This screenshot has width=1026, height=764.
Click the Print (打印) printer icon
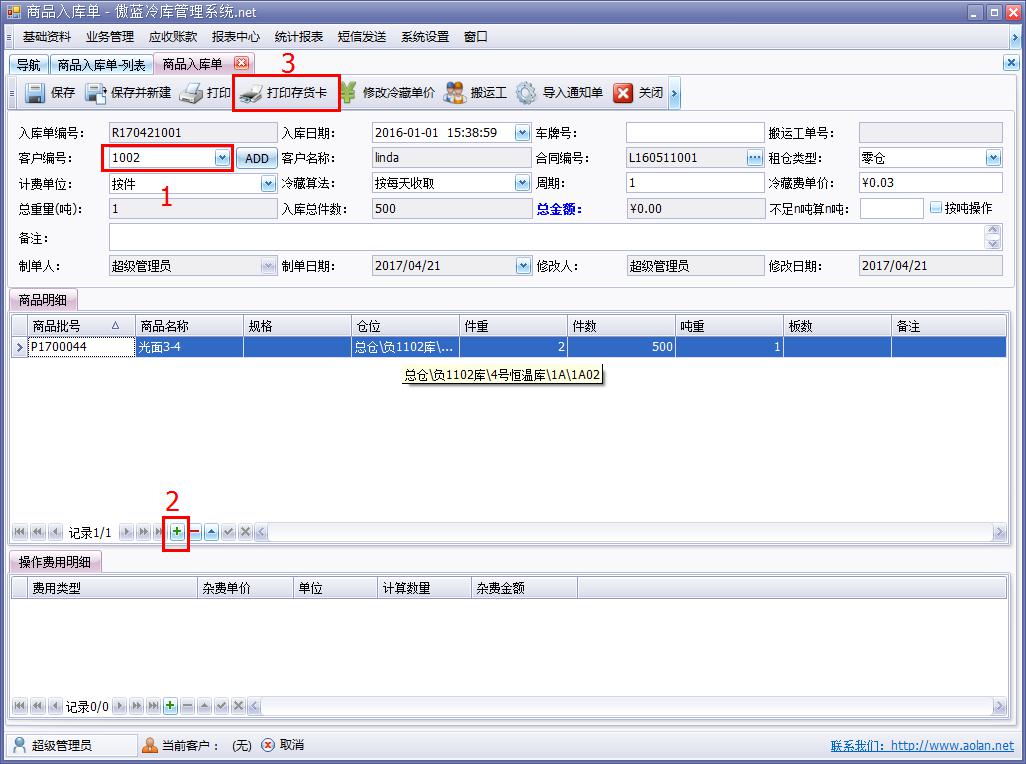pyautogui.click(x=191, y=93)
